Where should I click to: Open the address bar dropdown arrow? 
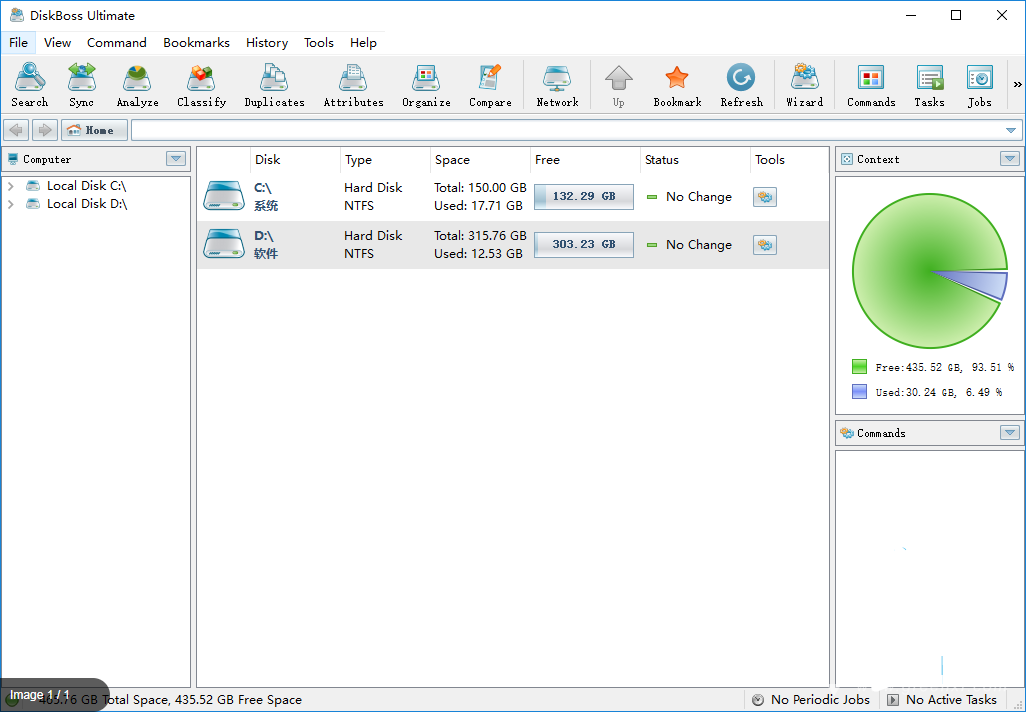[x=1011, y=131]
